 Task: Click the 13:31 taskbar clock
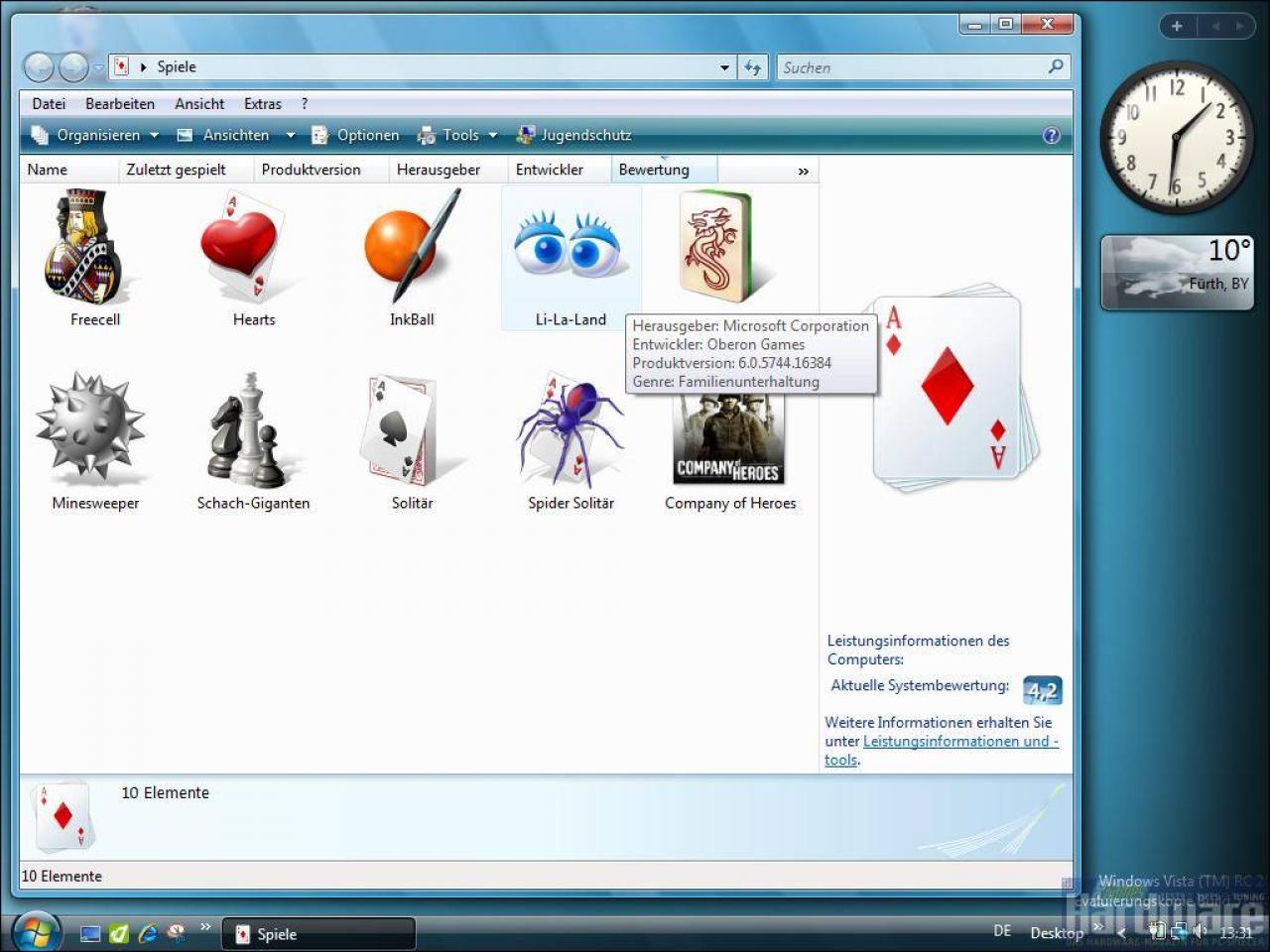(1235, 932)
